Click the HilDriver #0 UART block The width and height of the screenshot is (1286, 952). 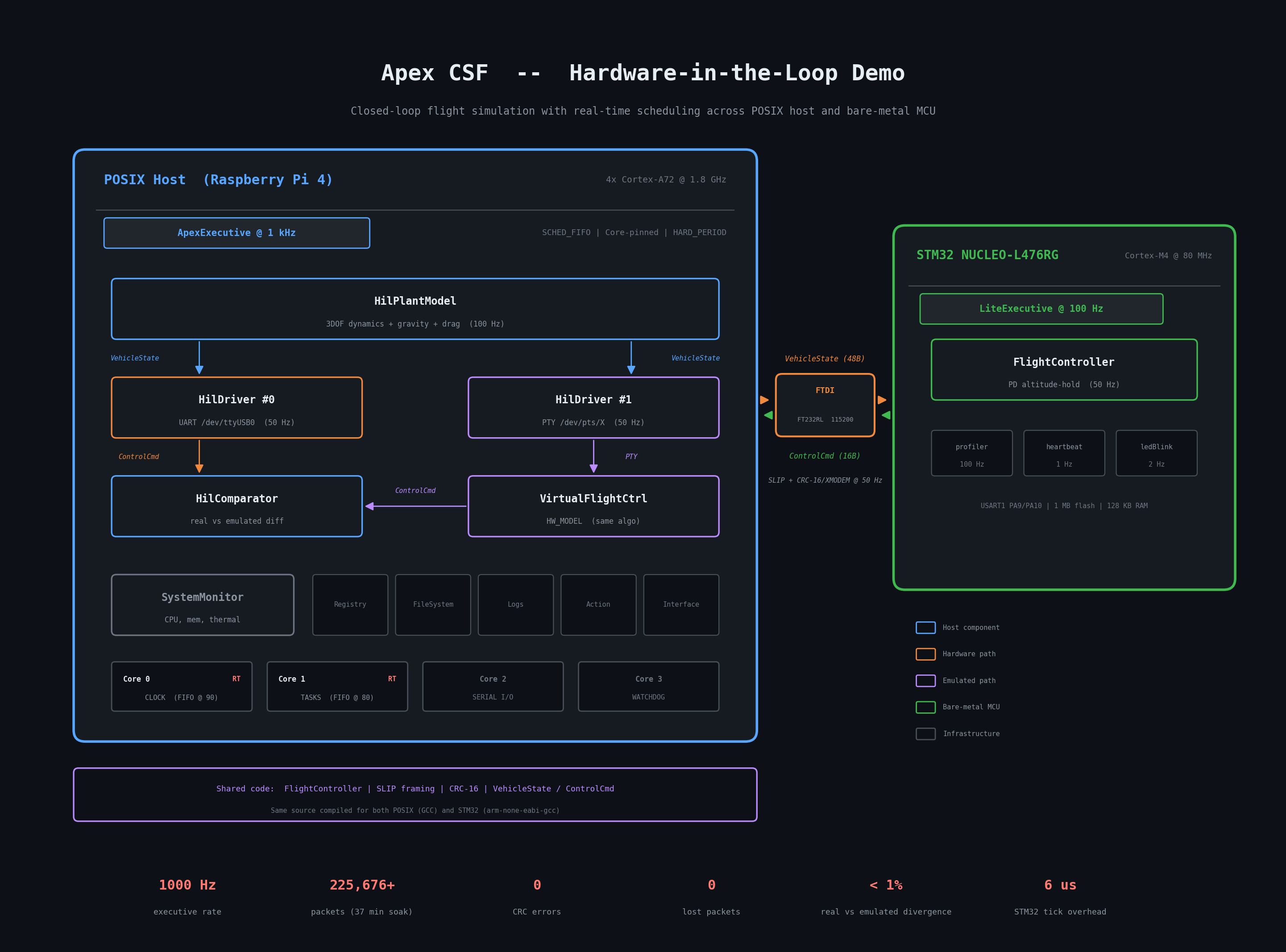point(236,407)
